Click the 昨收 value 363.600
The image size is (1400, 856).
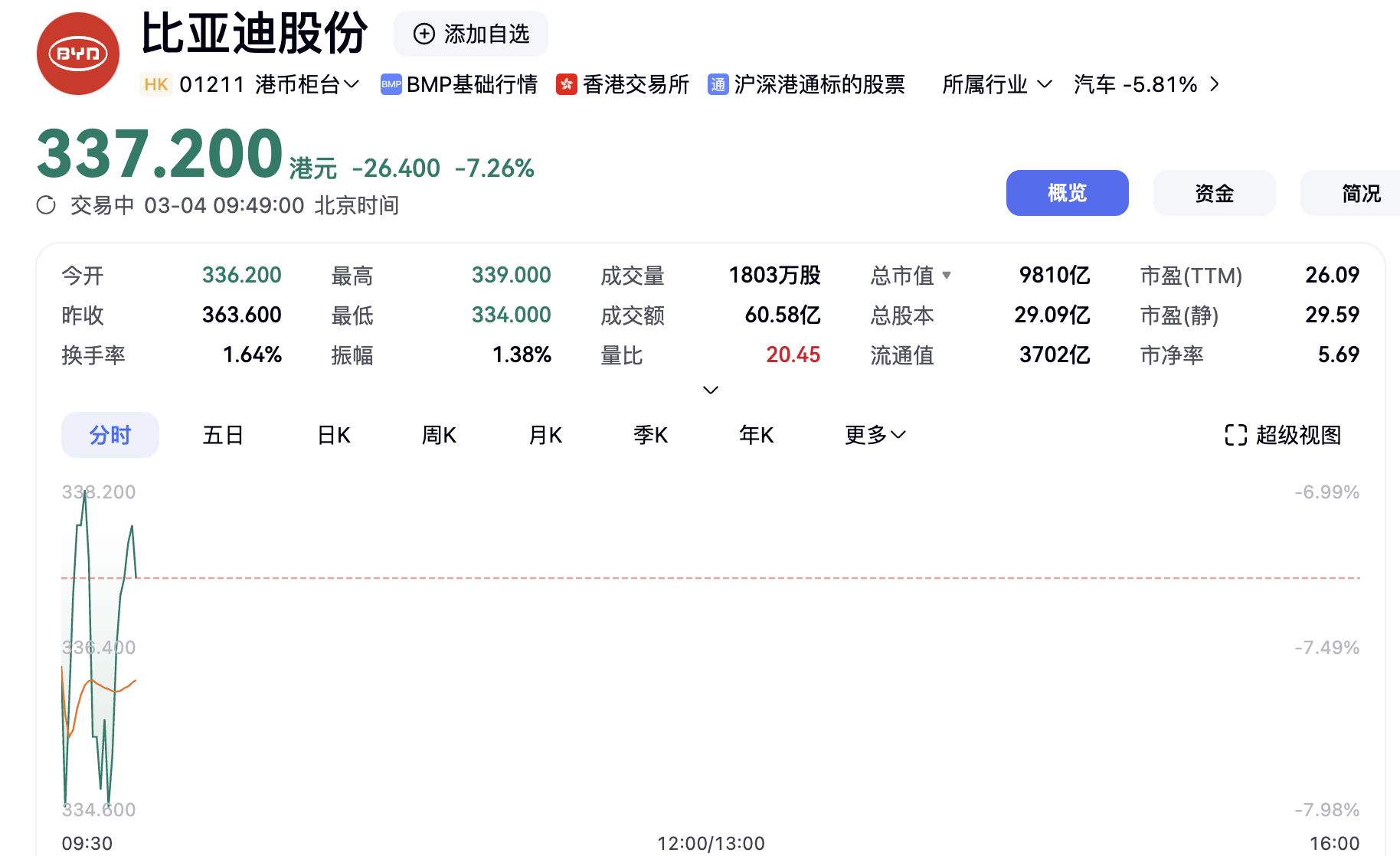click(x=242, y=315)
